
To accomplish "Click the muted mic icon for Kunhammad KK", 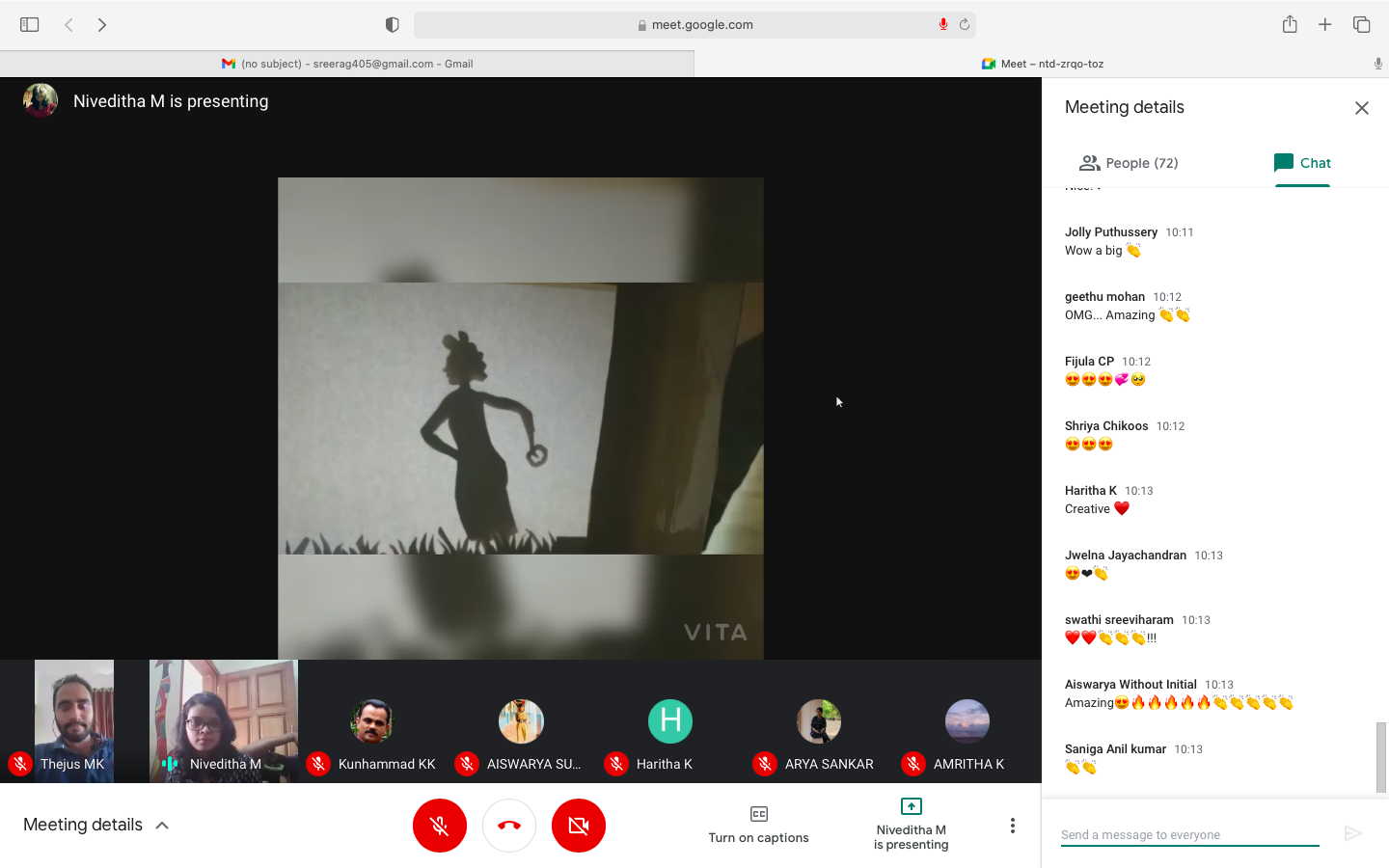I will point(318,764).
